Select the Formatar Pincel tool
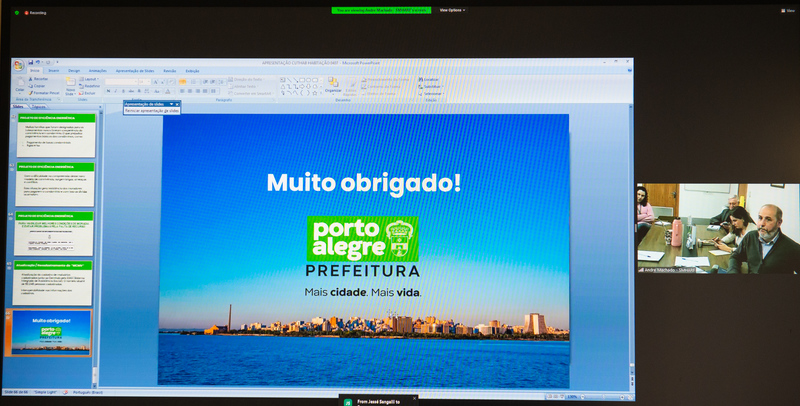 44,93
